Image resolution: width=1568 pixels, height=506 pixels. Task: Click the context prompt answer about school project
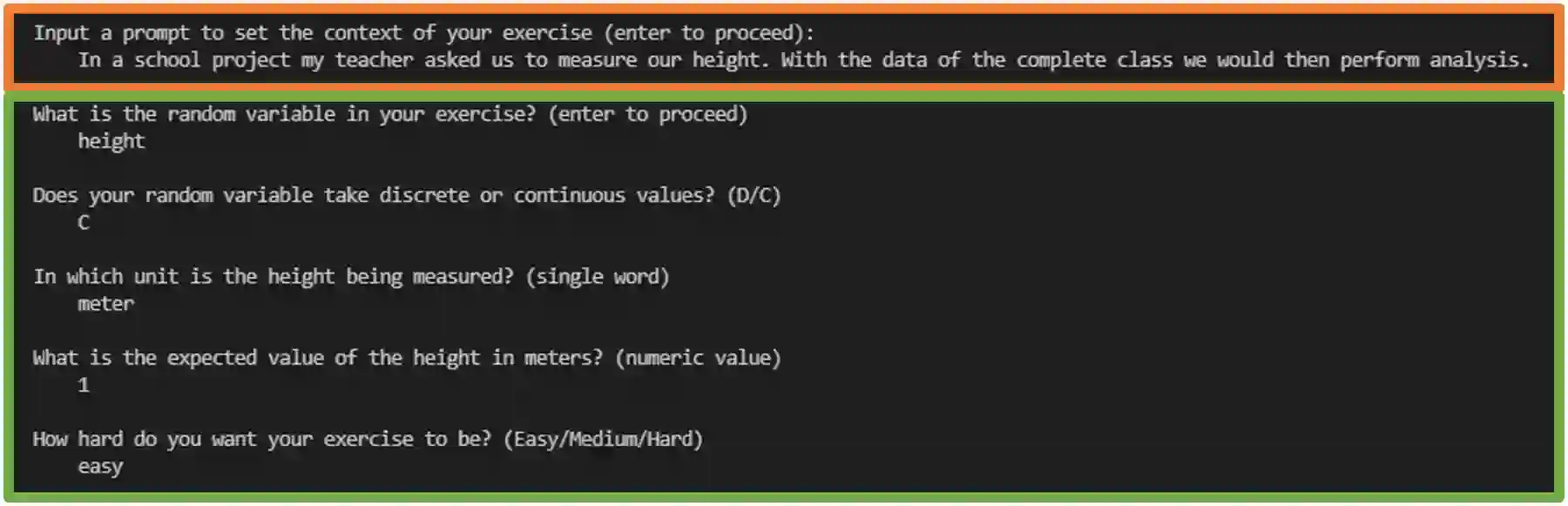pyautogui.click(x=801, y=60)
